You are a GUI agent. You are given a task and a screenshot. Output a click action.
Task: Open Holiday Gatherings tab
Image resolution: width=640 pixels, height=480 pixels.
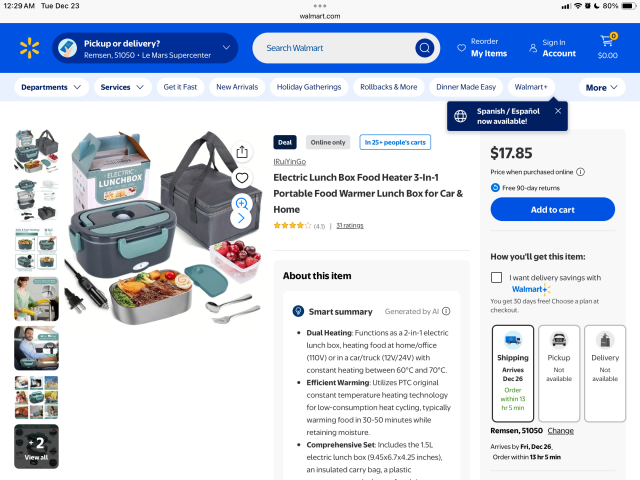point(309,87)
